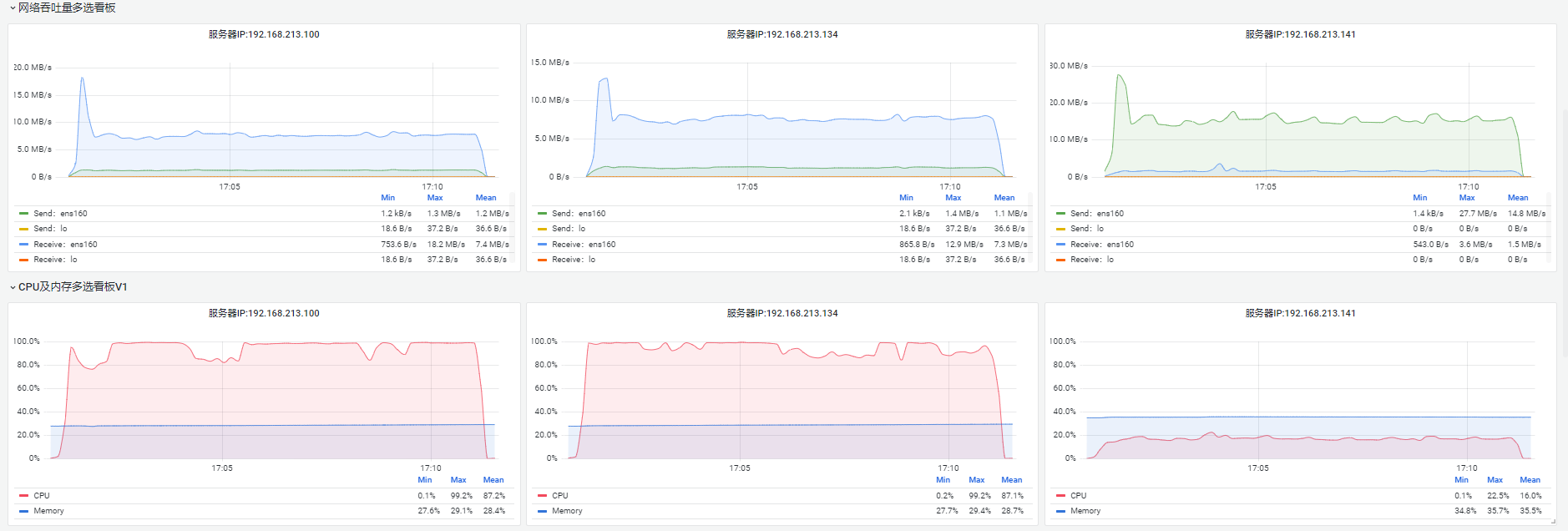Sort by Min in 192.168.213.141 network legend
1568x531 pixels.
[x=1419, y=198]
